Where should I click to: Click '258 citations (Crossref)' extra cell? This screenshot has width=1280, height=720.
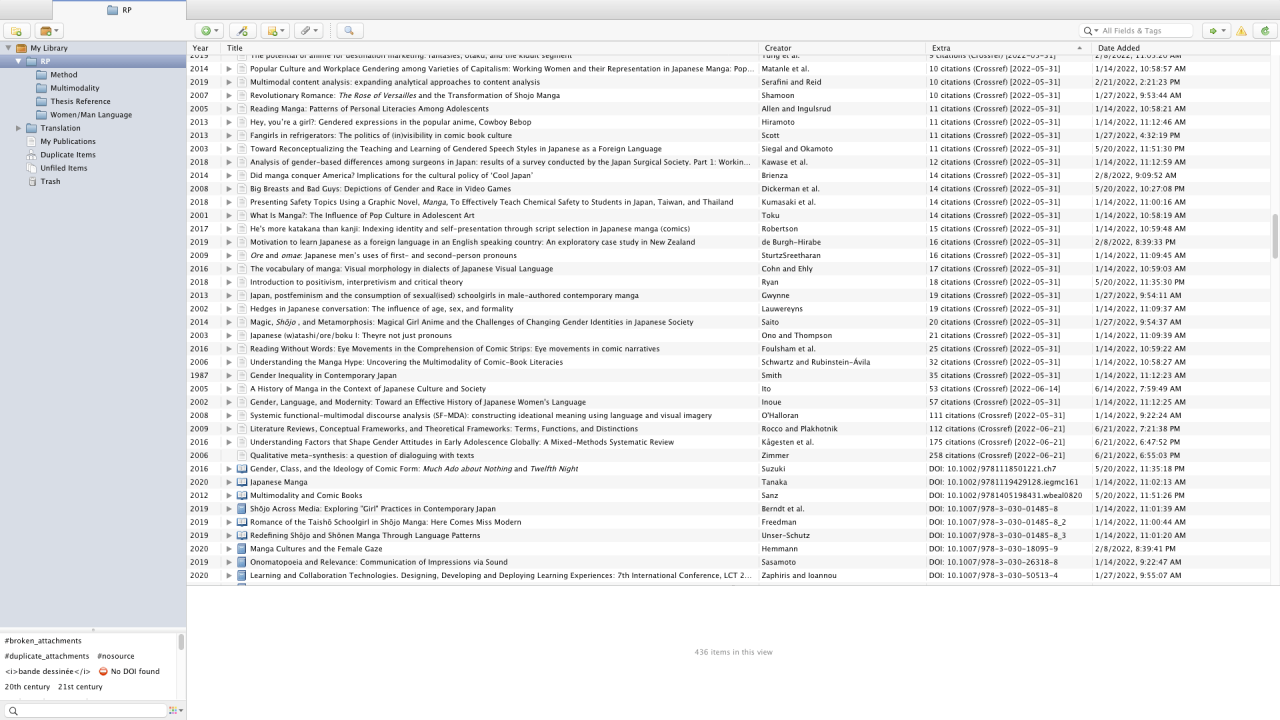[997, 455]
